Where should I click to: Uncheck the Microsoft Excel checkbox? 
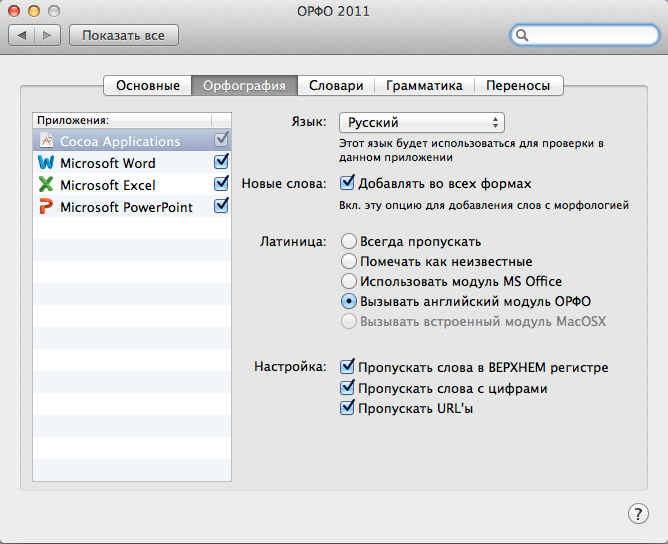(221, 184)
